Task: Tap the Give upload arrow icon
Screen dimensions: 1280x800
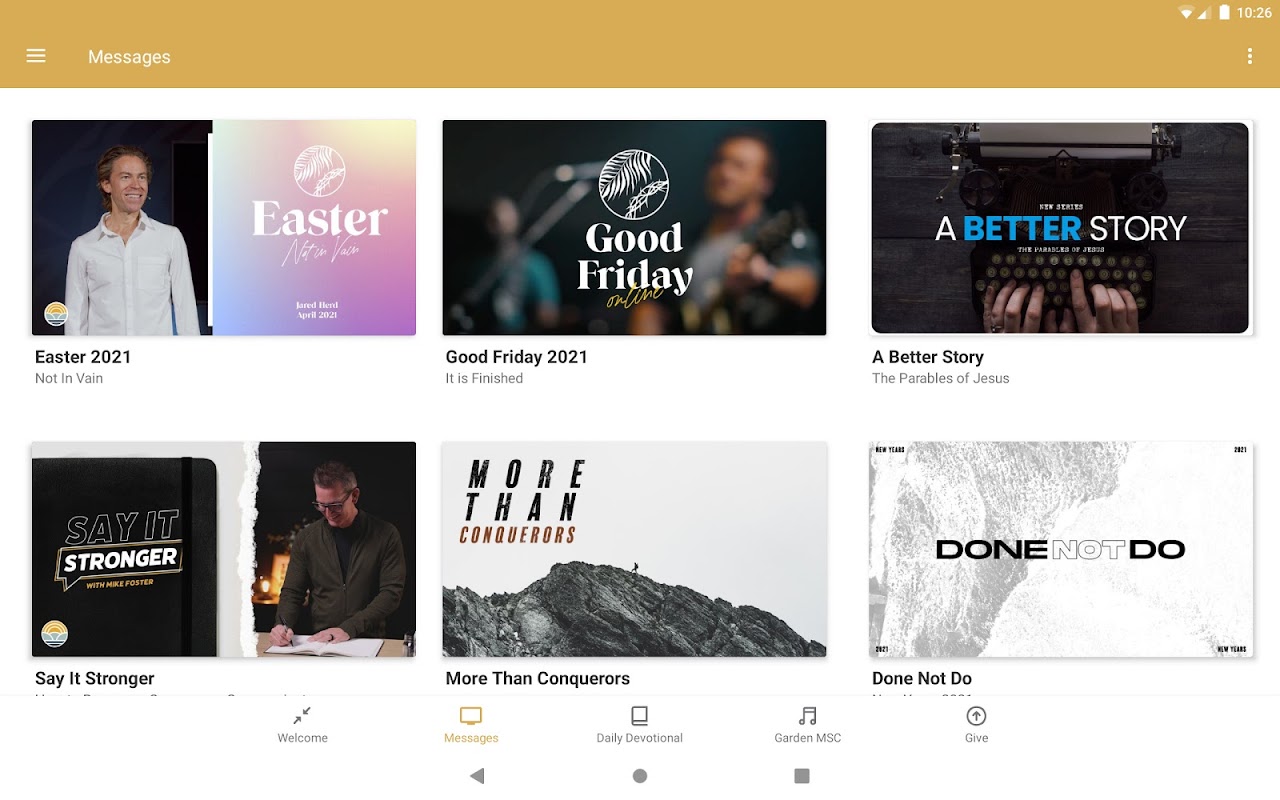Action: pos(976,716)
